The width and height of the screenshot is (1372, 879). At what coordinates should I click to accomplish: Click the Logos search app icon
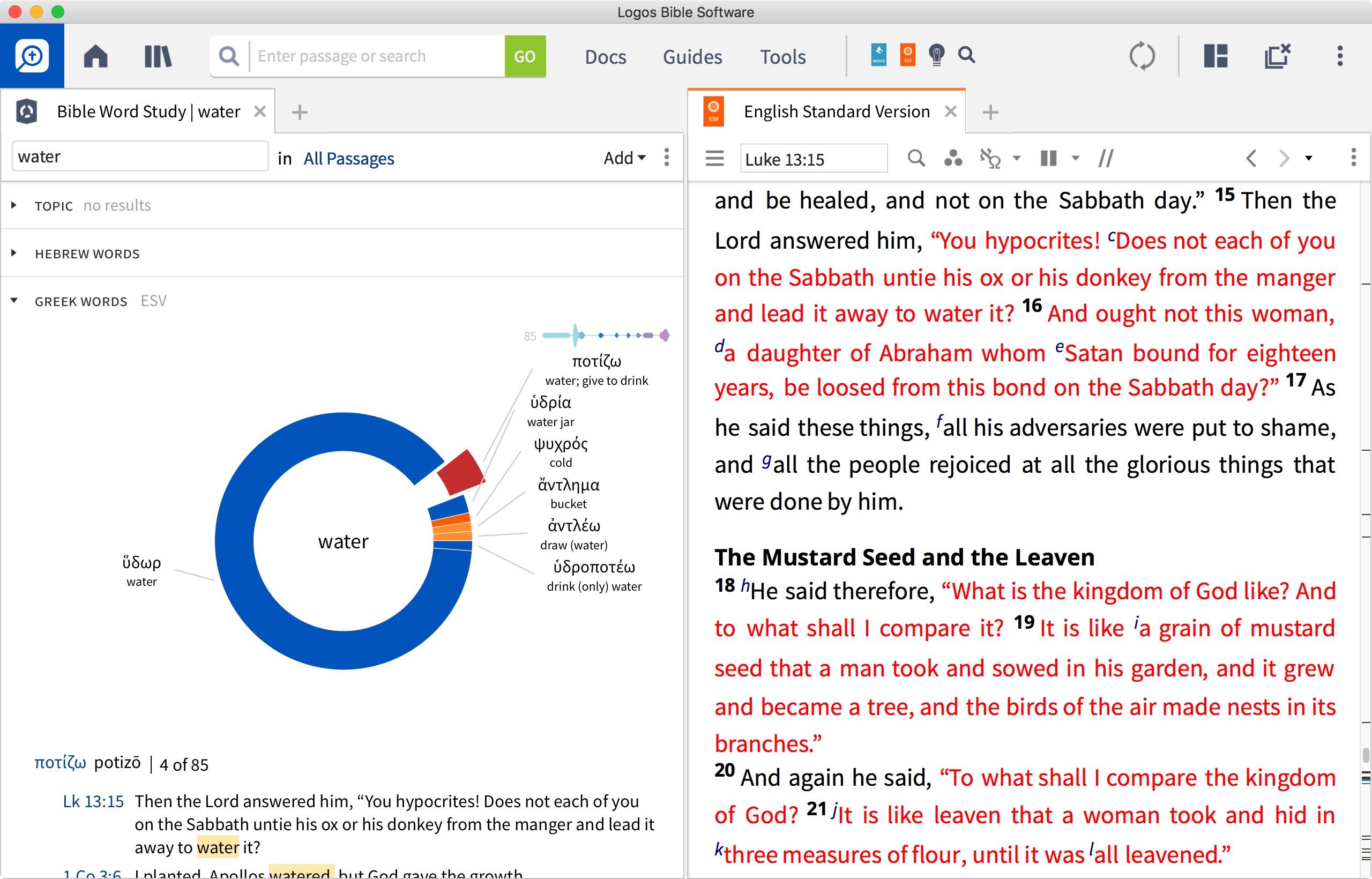(x=32, y=56)
